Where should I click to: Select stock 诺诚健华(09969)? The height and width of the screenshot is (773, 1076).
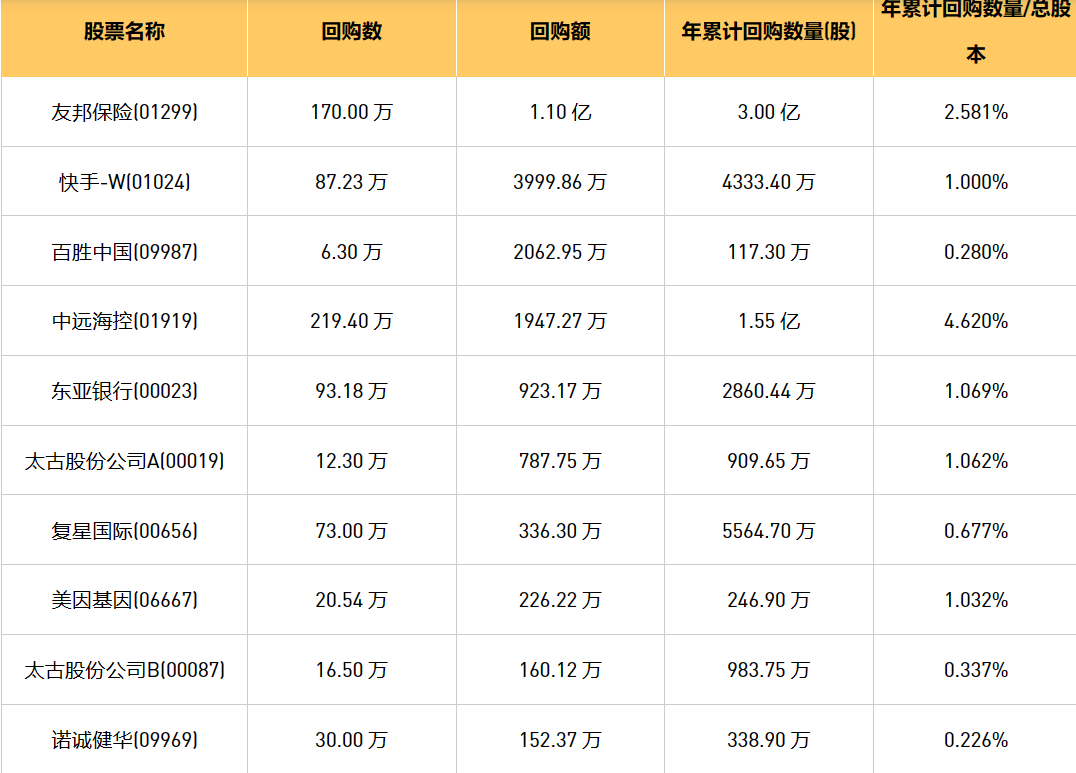click(124, 740)
